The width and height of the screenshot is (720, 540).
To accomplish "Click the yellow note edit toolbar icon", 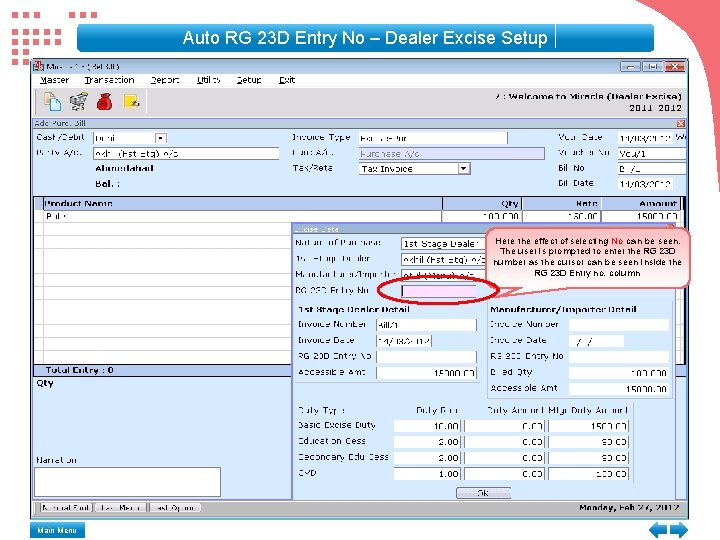I will [131, 101].
